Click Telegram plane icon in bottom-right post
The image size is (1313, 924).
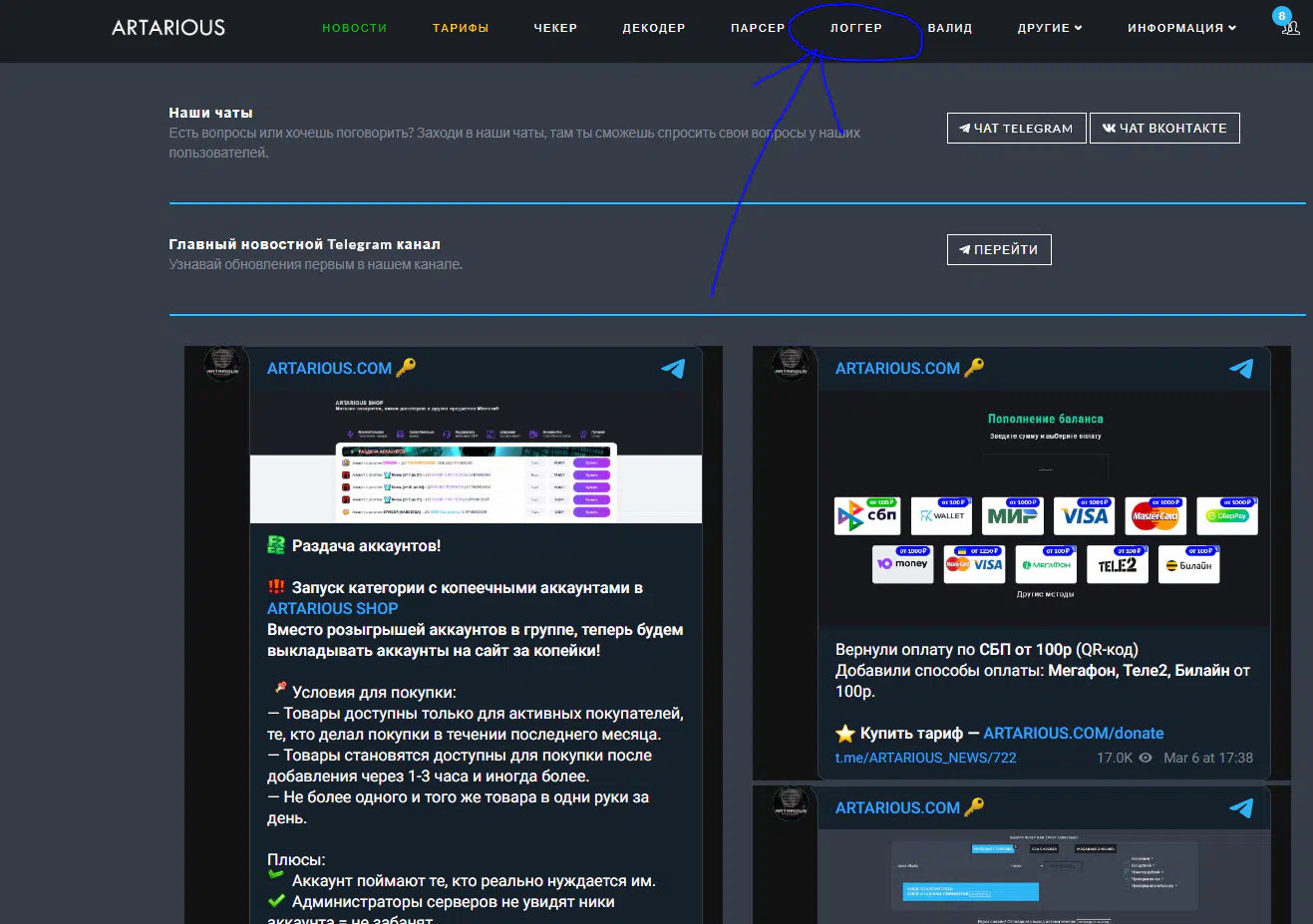coord(1241,808)
